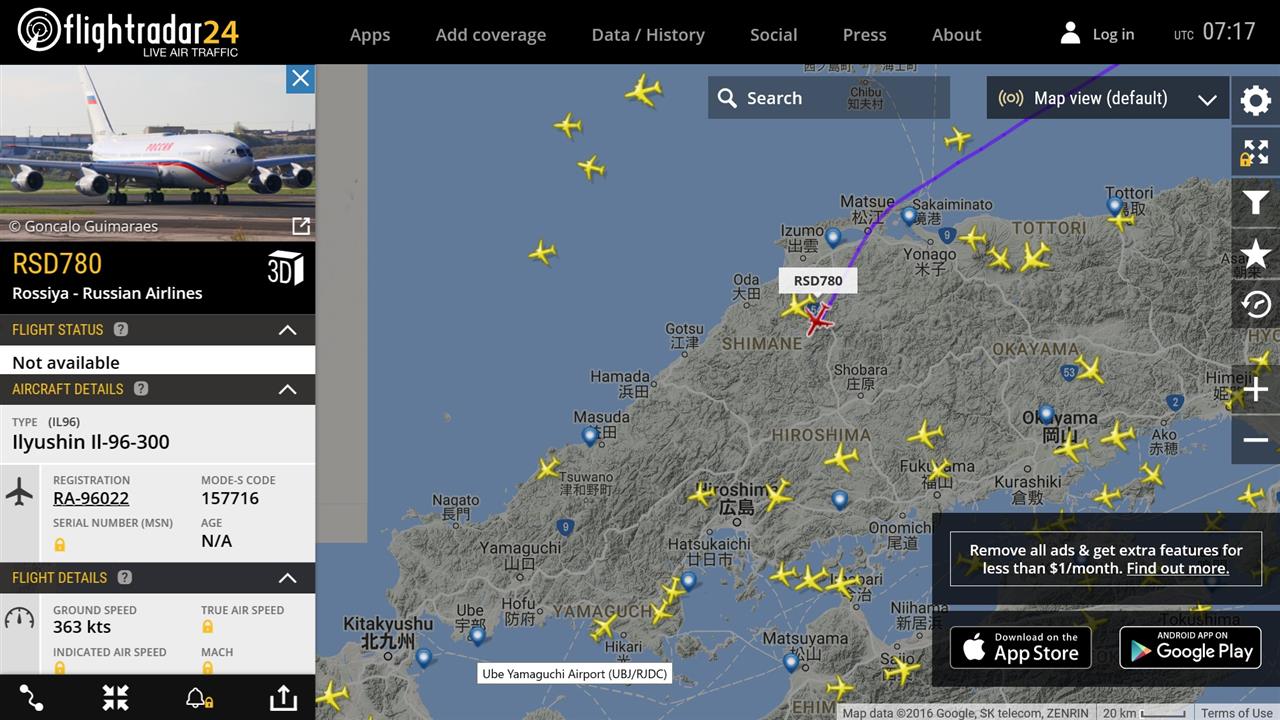Open the Press menu
This screenshot has width=1280, height=720.
click(x=865, y=35)
